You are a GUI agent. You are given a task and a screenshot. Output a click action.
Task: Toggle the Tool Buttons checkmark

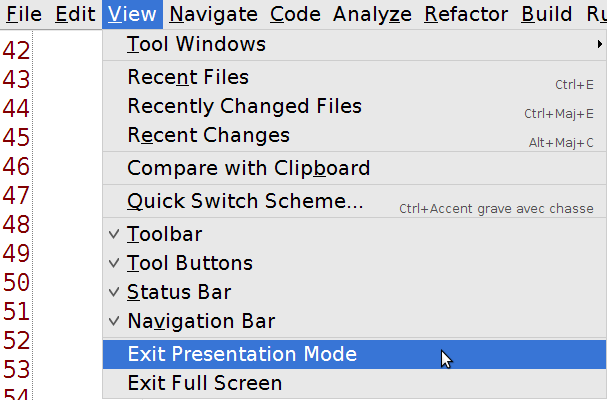(189, 264)
